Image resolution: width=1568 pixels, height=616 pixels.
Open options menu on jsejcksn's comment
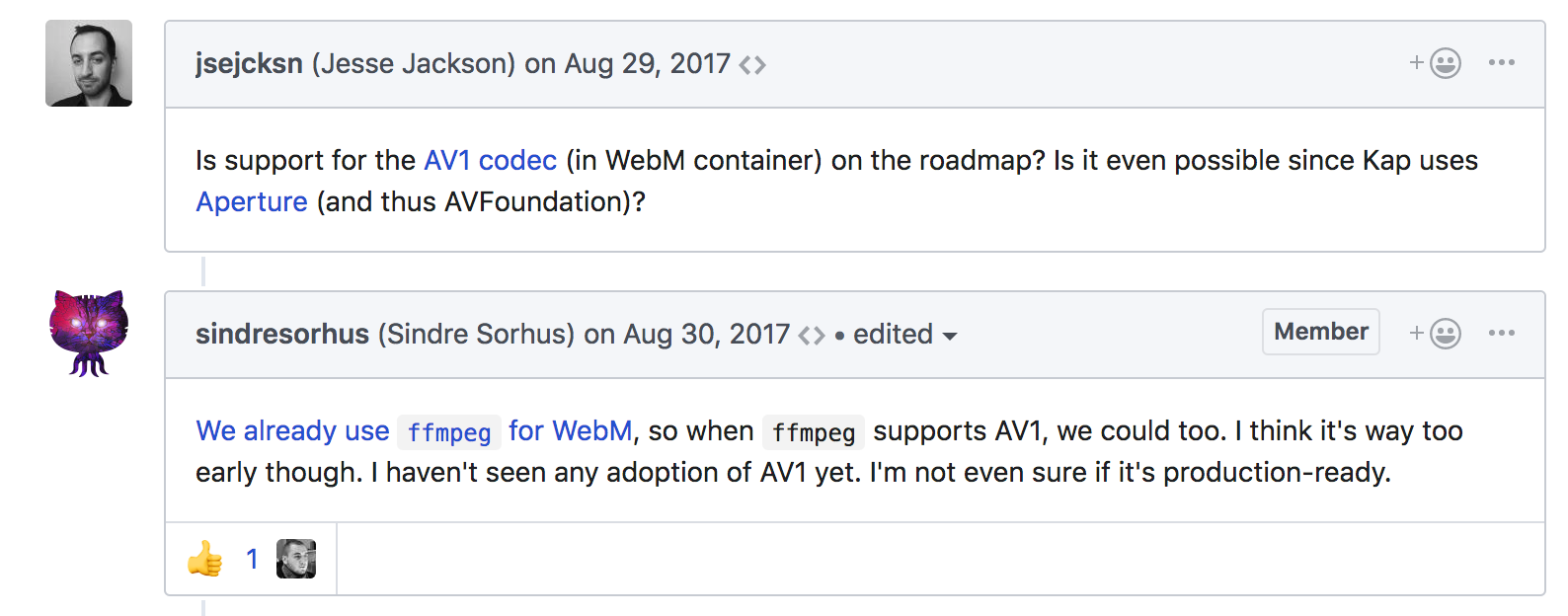pos(1501,63)
